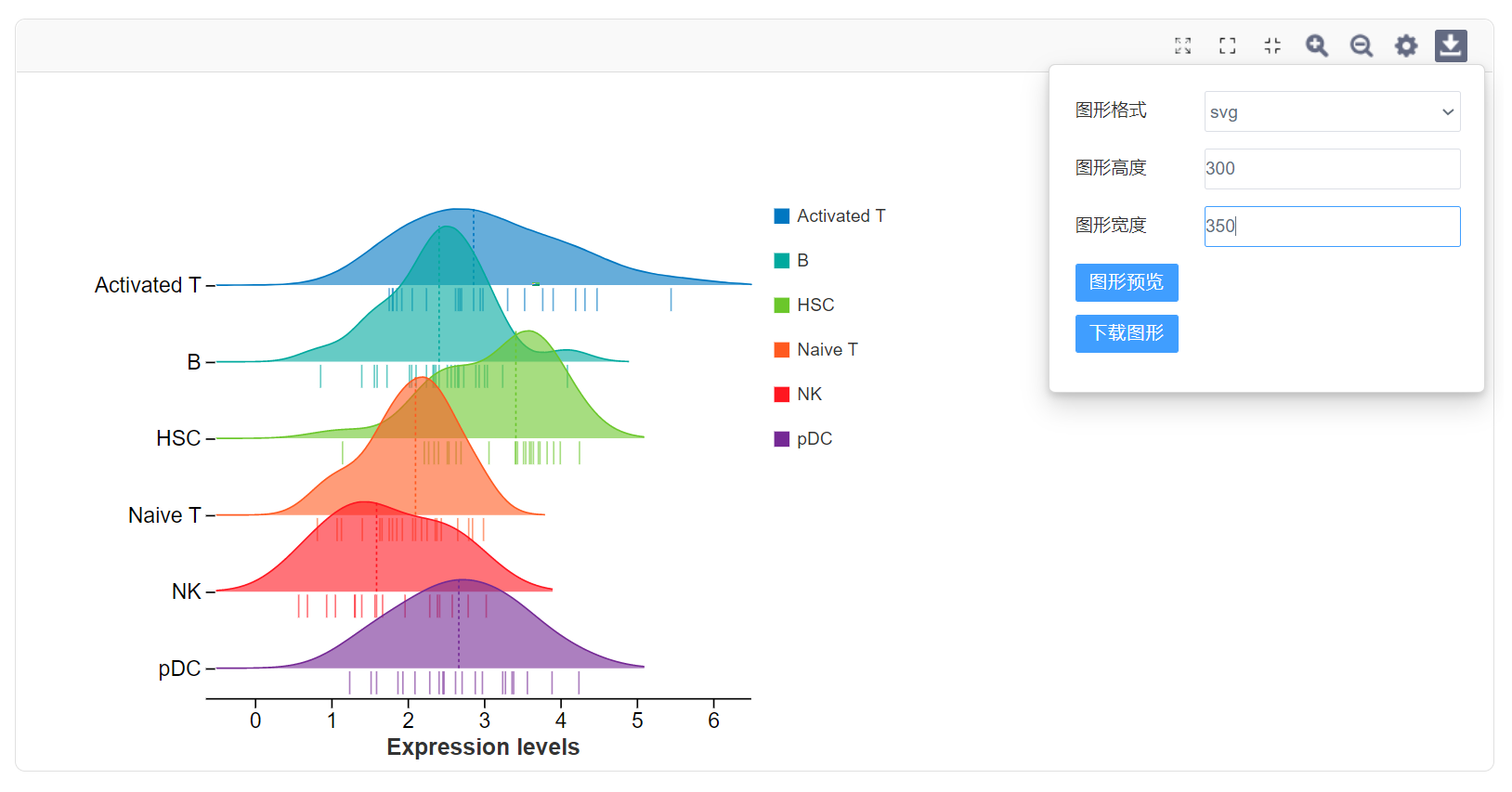Click the Expression levels axis title

point(483,747)
